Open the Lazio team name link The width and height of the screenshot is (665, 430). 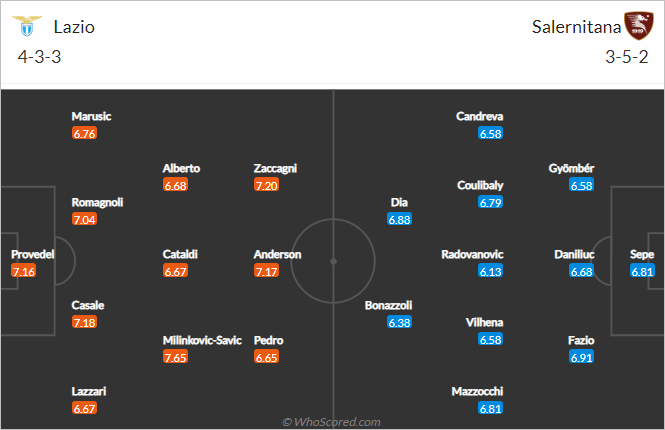pyautogui.click(x=74, y=27)
